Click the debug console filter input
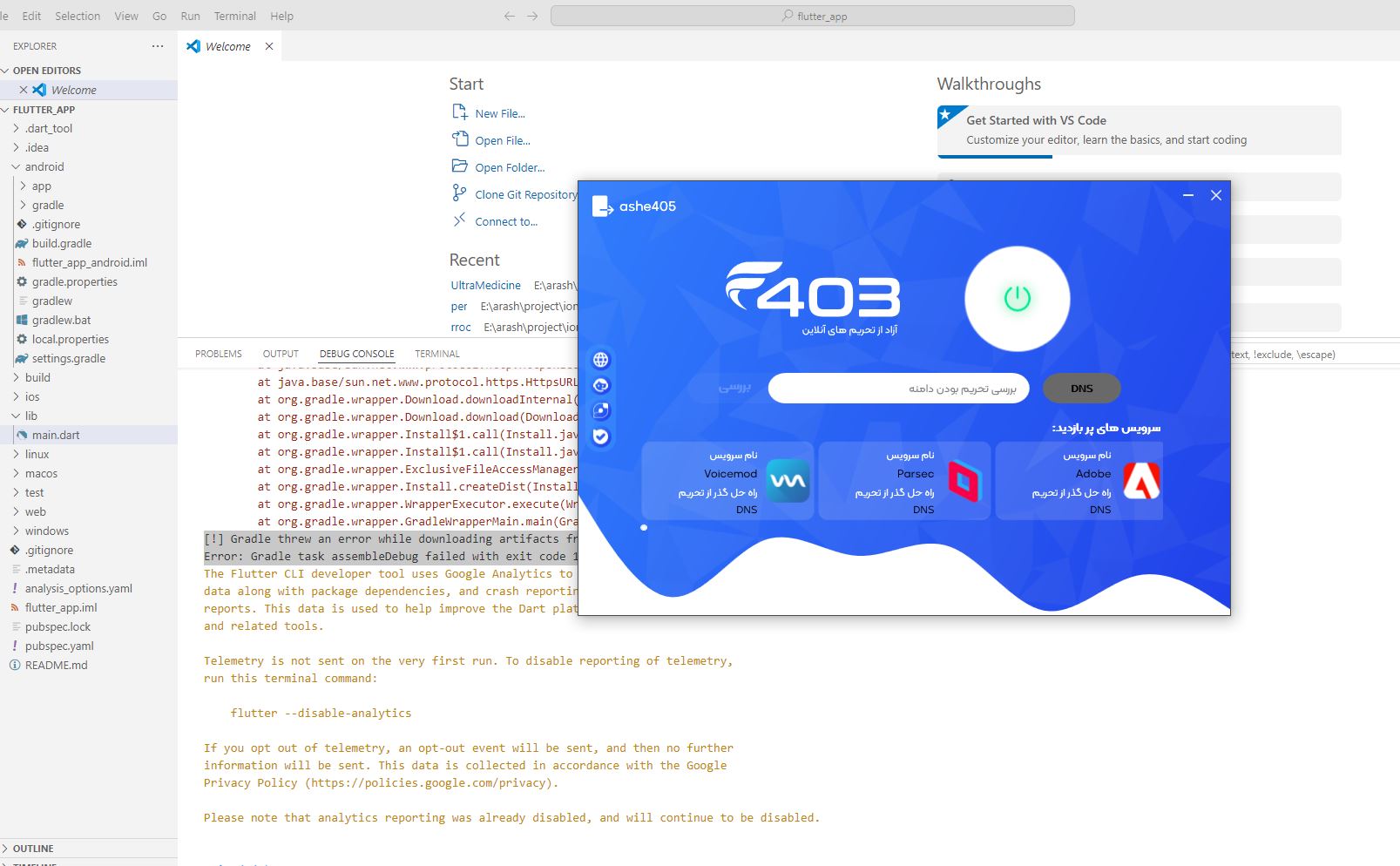This screenshot has height=866, width=1400. click(x=1315, y=355)
